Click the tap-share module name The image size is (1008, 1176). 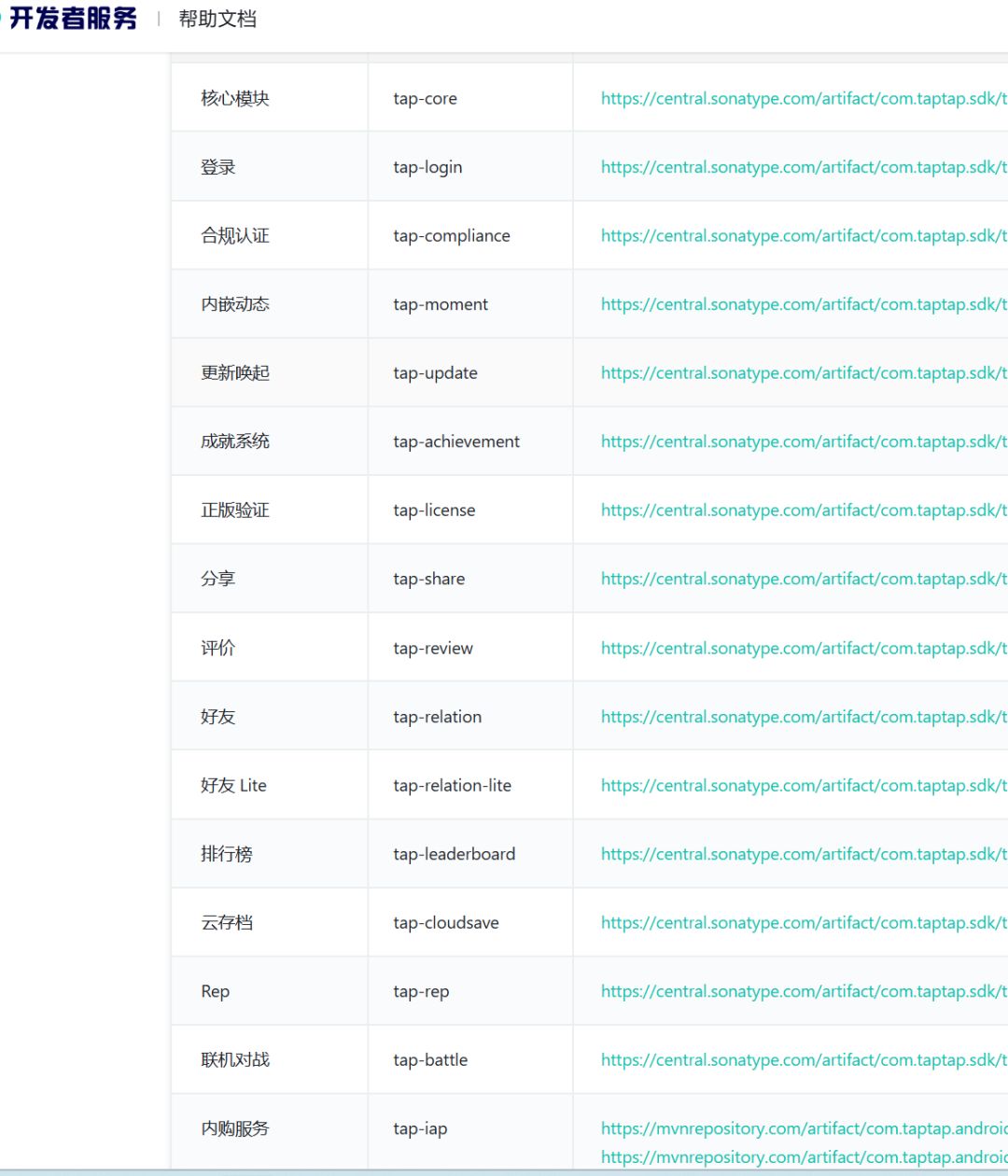(x=429, y=579)
